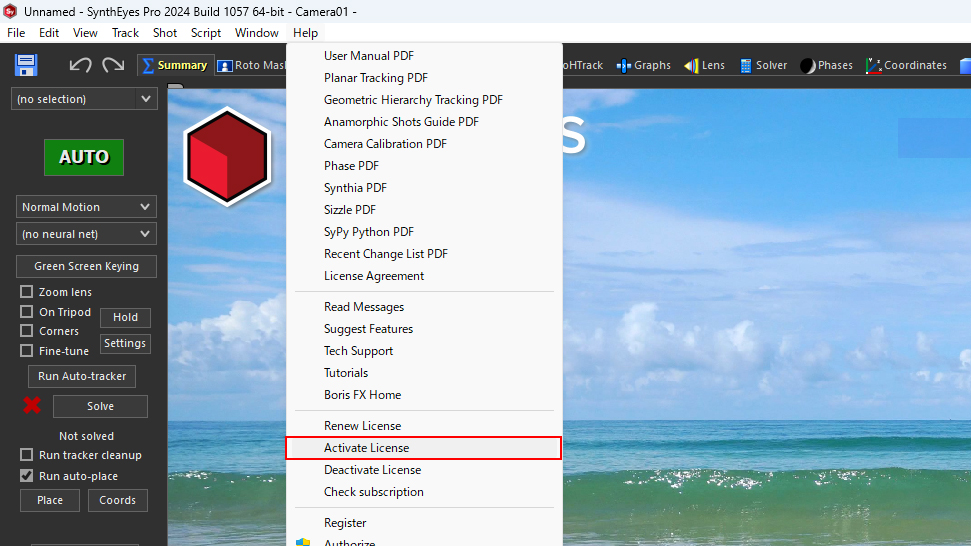
Task: Uncheck Run auto-place
Action: (27, 475)
